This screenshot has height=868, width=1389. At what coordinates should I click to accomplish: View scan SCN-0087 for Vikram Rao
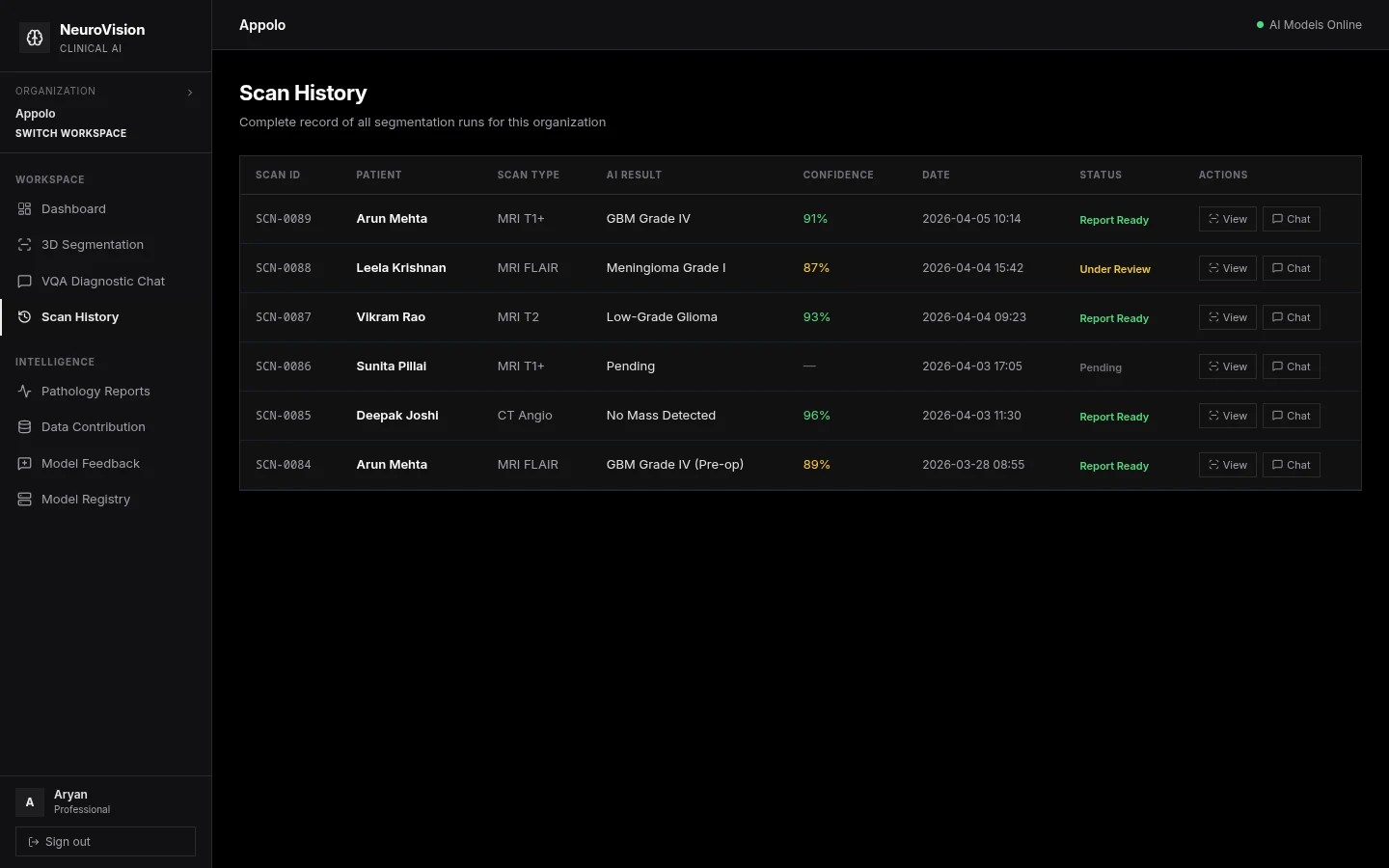1228,317
